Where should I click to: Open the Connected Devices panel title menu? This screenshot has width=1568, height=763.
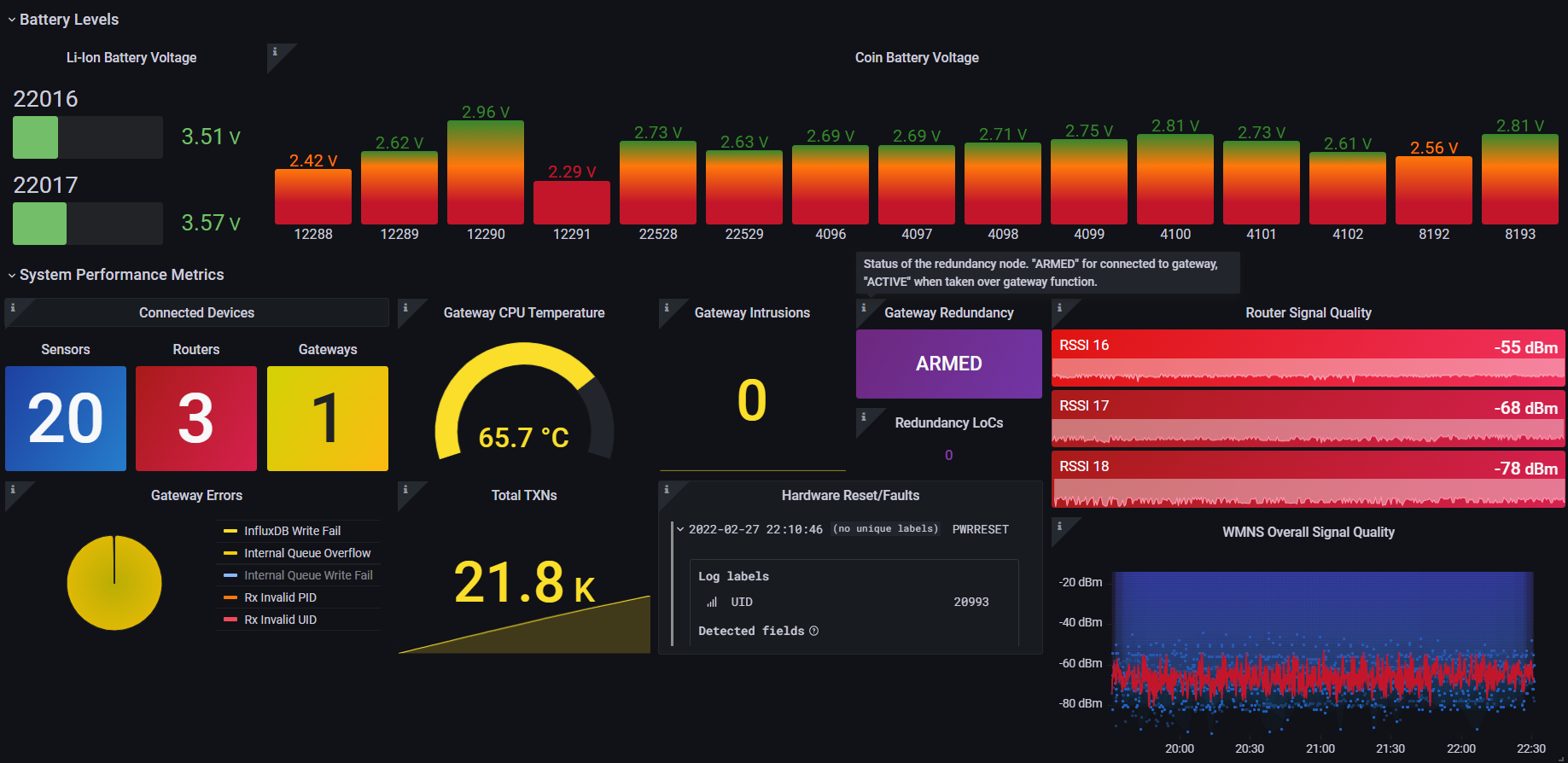[196, 313]
